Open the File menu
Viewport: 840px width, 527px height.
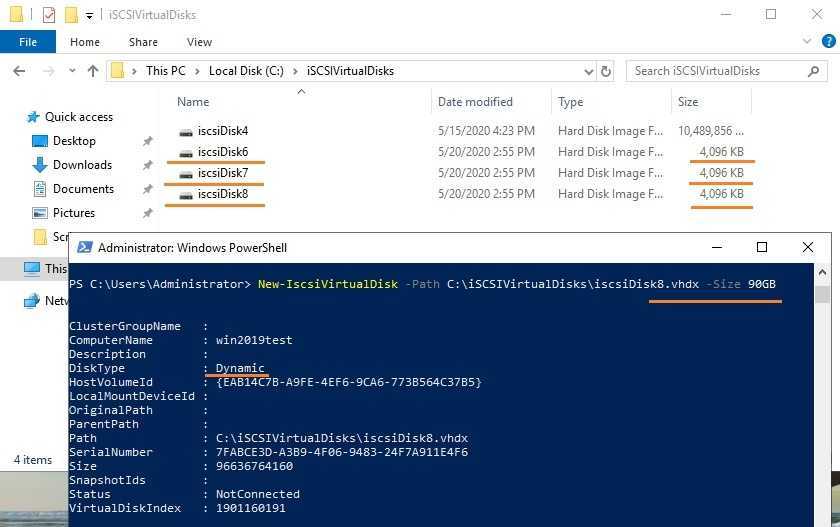tap(27, 42)
